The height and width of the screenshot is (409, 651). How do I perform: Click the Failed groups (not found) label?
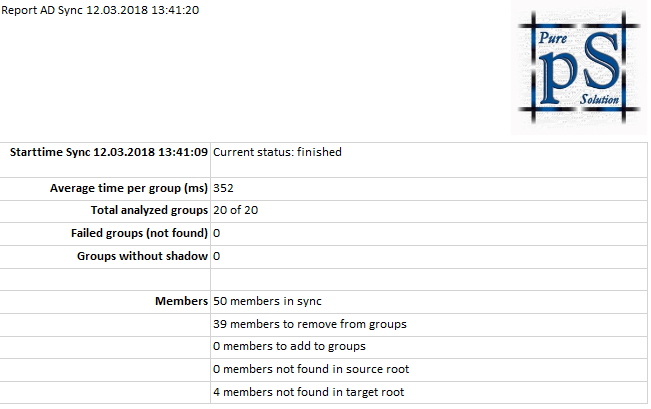(x=139, y=233)
